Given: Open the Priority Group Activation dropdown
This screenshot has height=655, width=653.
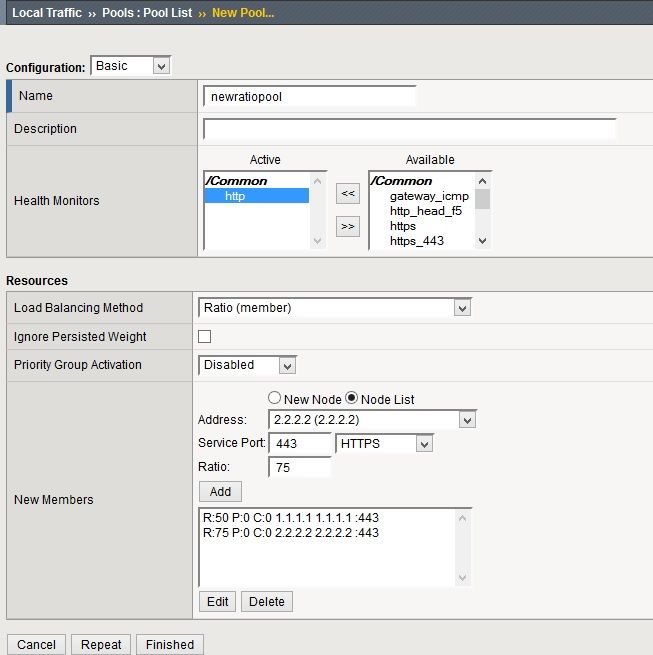Looking at the screenshot, I should [x=248, y=365].
